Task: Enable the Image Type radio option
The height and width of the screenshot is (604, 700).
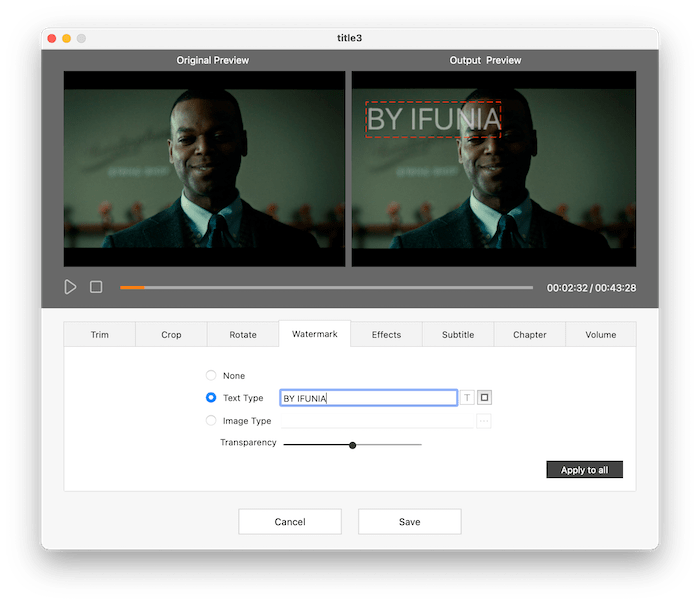Action: pyautogui.click(x=211, y=421)
